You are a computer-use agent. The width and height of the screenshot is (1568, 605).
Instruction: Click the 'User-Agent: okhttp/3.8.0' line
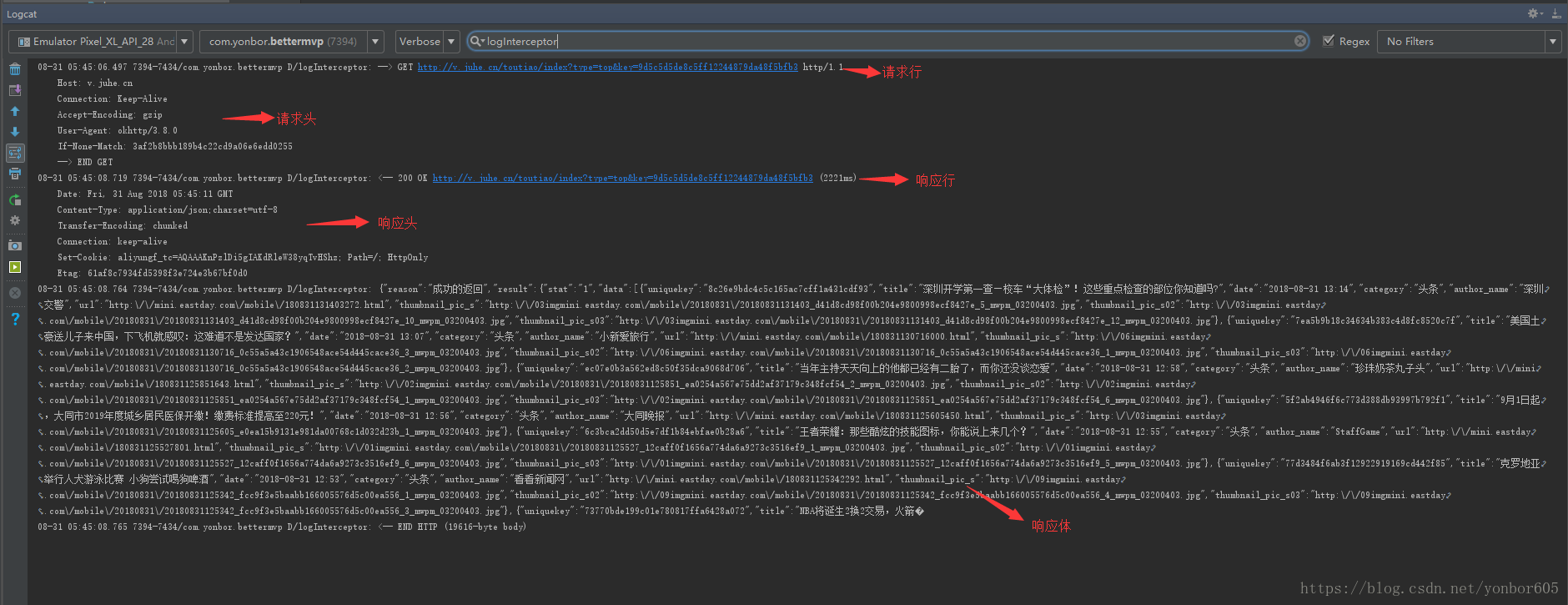point(117,130)
